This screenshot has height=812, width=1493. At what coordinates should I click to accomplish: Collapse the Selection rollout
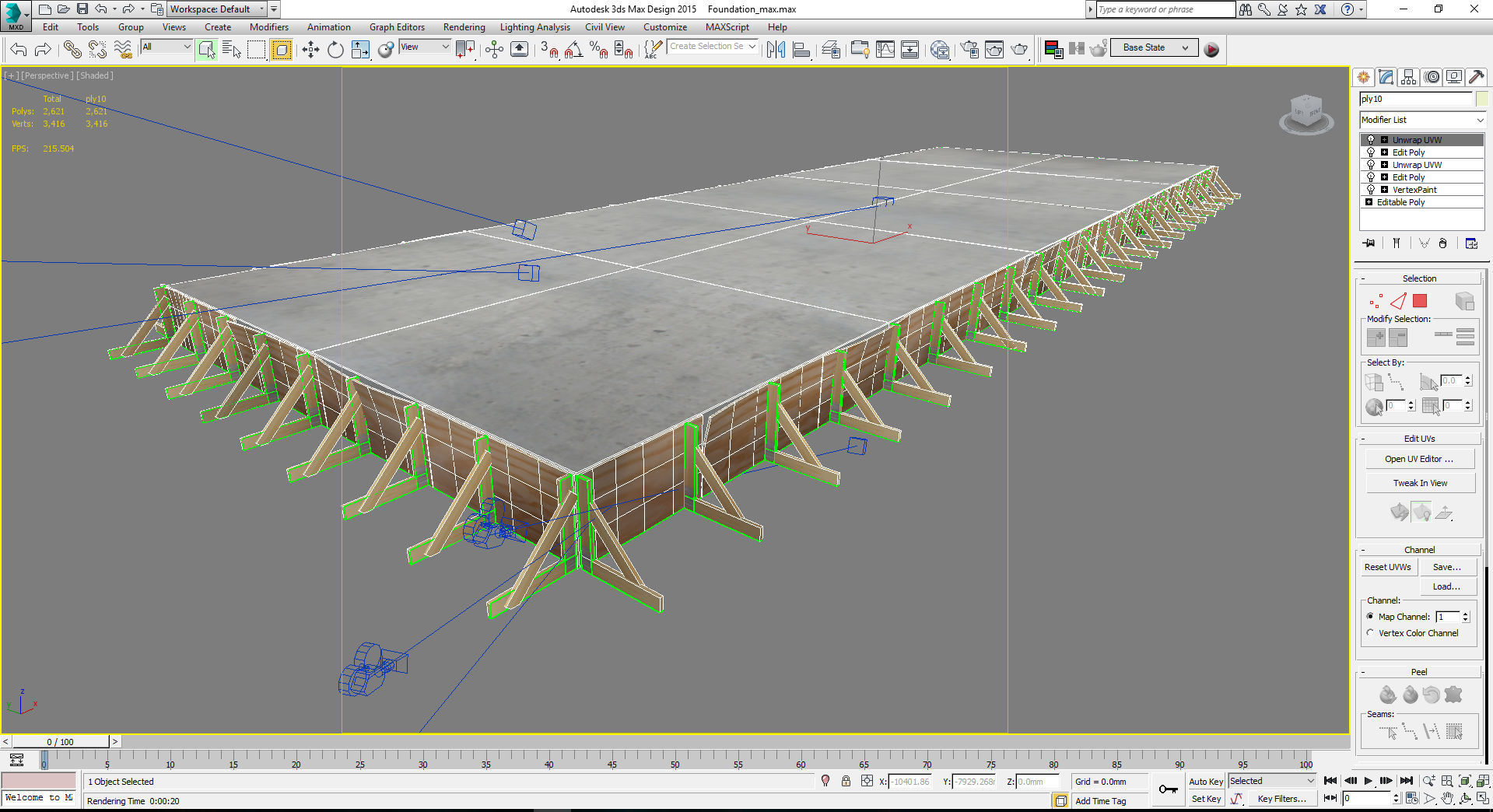click(1419, 278)
